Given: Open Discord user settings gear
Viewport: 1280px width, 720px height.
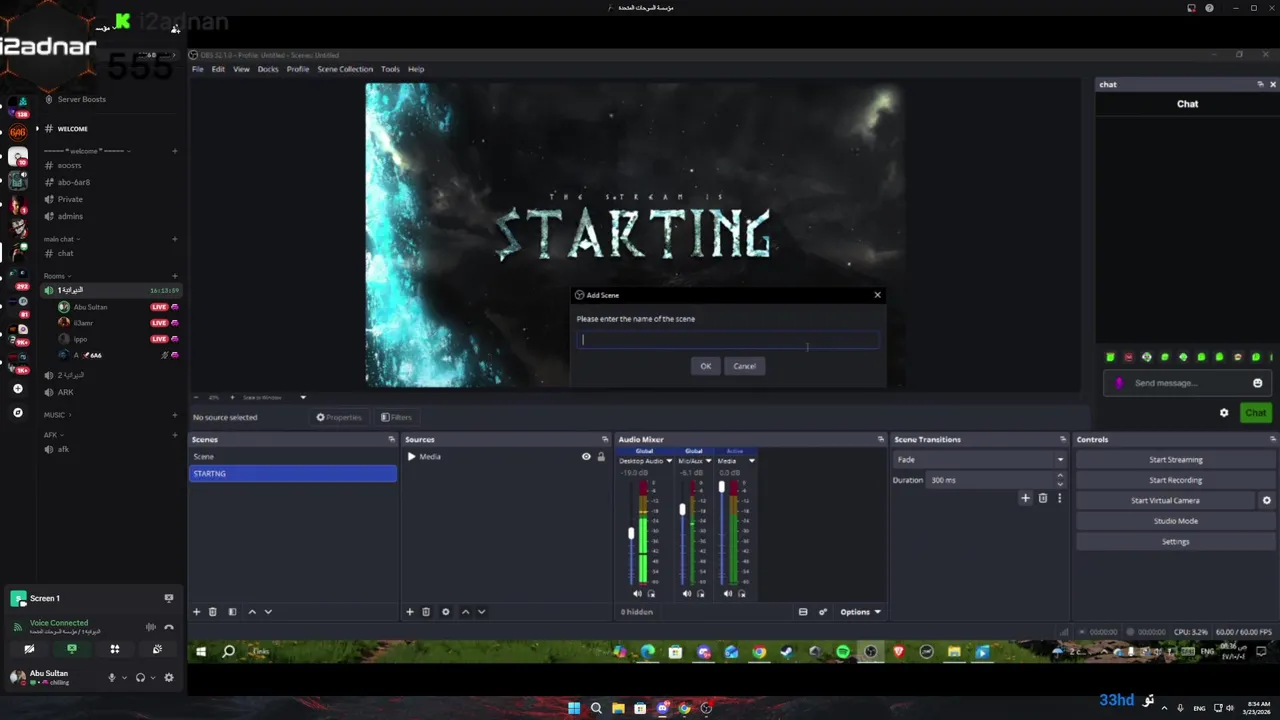Looking at the screenshot, I should pos(169,678).
